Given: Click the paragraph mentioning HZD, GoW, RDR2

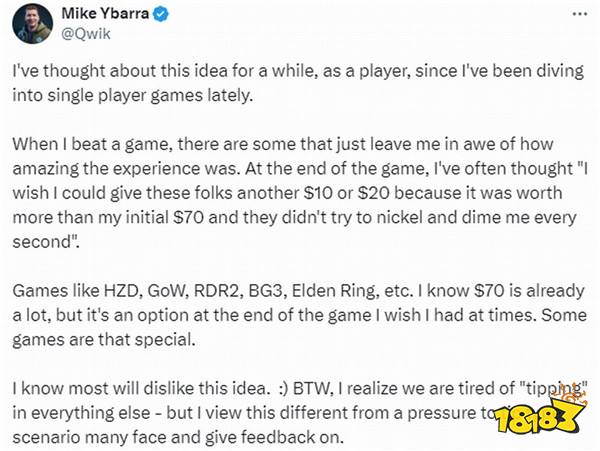Looking at the screenshot, I should (299, 315).
